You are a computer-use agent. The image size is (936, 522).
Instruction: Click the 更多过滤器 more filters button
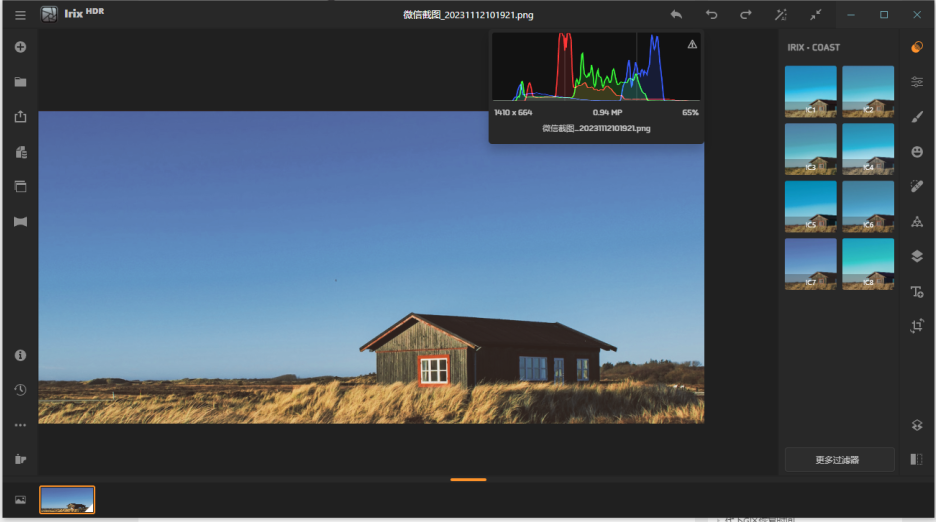[x=839, y=460]
